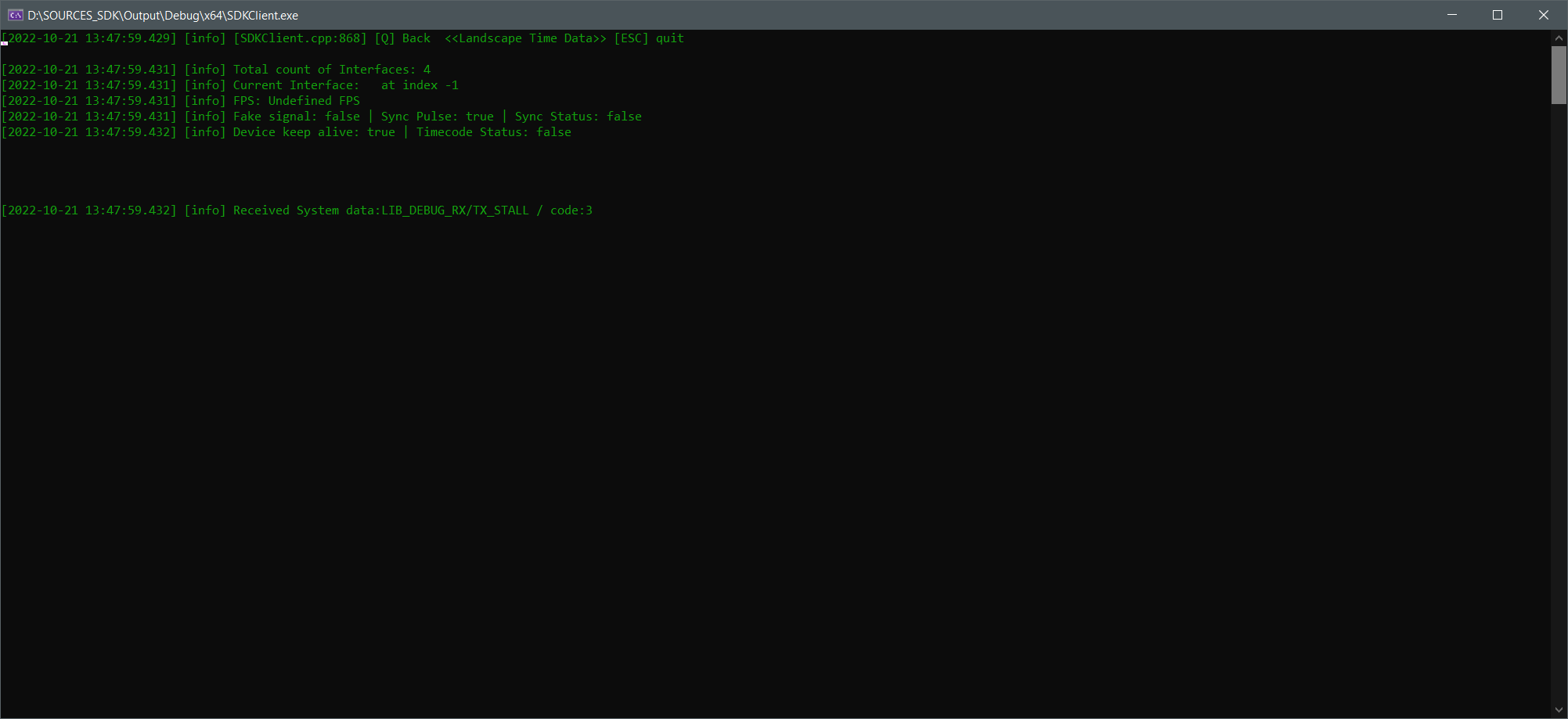Click the blinking console cursor
The width and height of the screenshot is (1568, 719).
pyautogui.click(x=4, y=44)
